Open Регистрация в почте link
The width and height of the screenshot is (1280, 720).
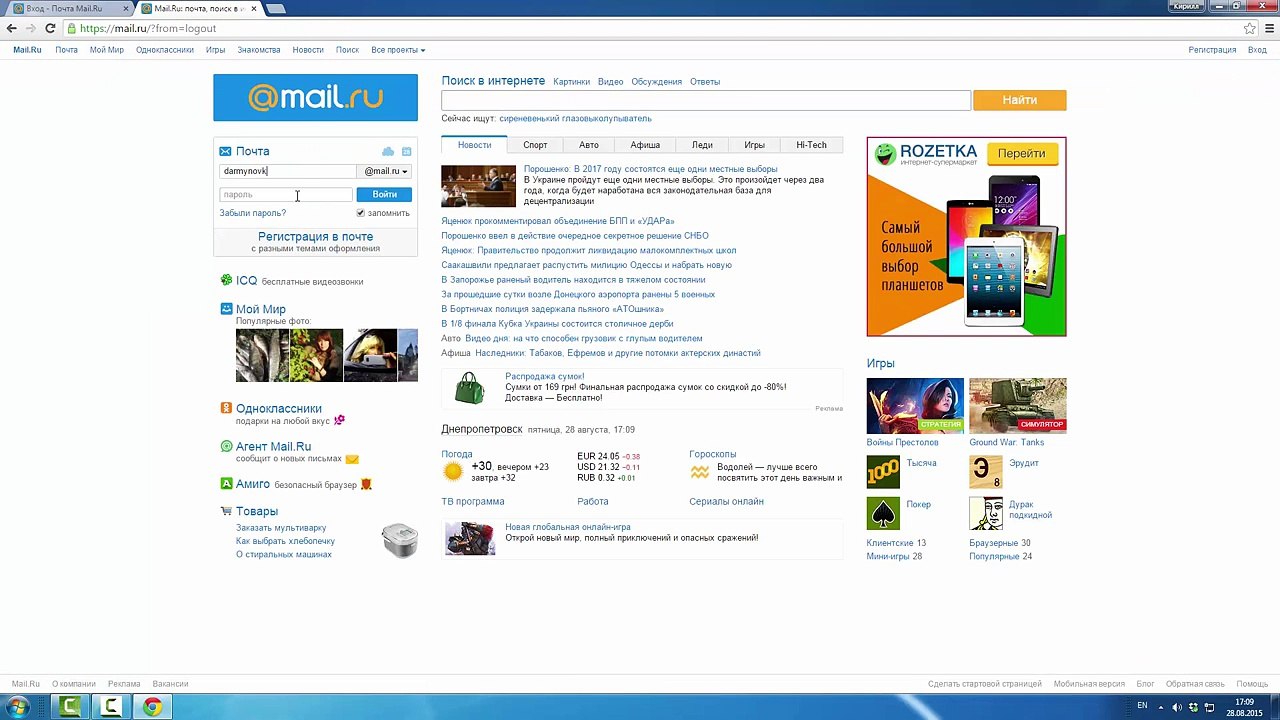(x=315, y=237)
